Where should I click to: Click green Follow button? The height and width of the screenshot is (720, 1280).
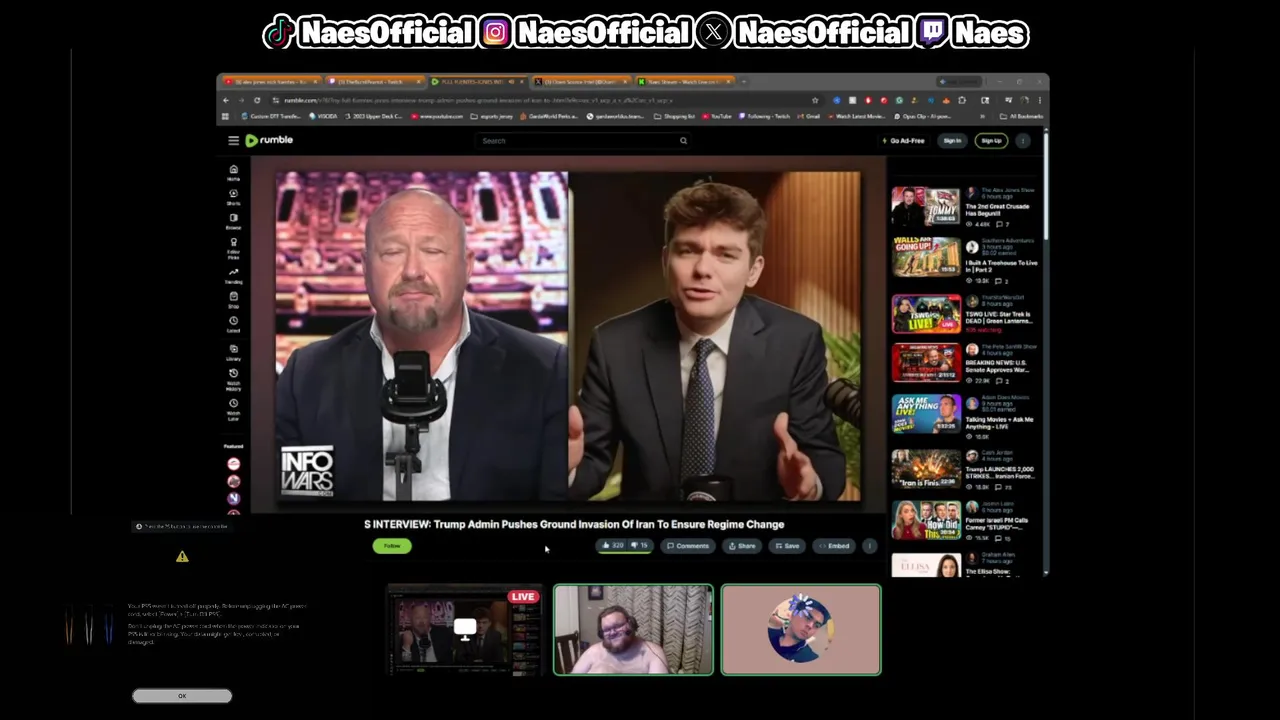(392, 546)
